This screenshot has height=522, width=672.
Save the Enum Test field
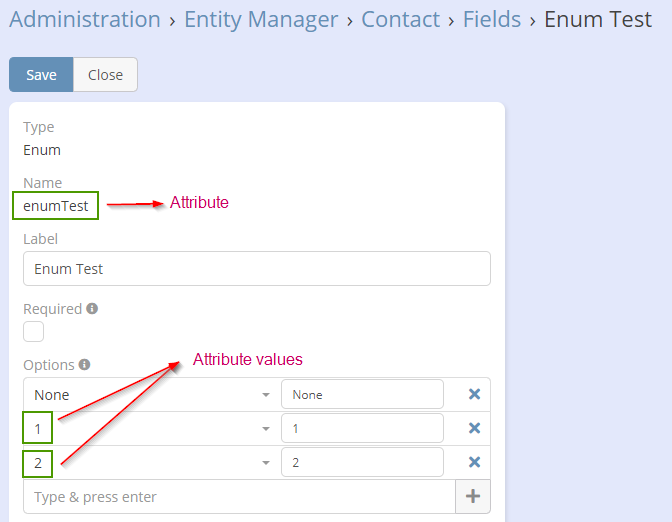click(41, 75)
